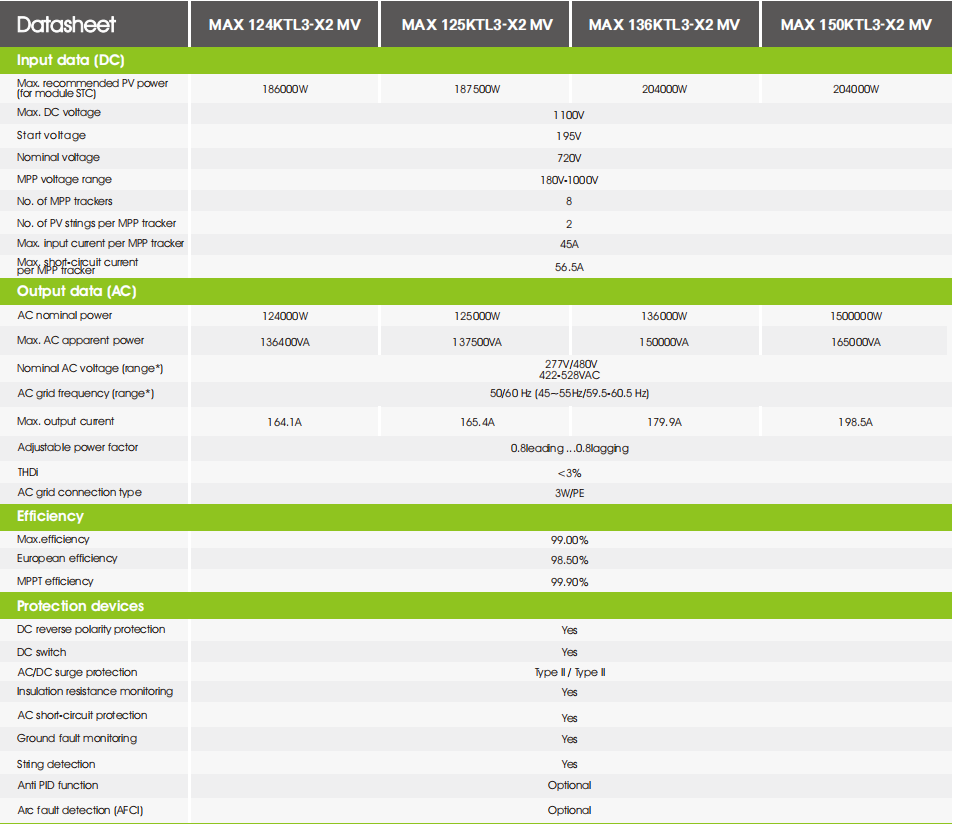Select the 45A max input current value
The width and height of the screenshot is (957, 824).
click(x=569, y=244)
